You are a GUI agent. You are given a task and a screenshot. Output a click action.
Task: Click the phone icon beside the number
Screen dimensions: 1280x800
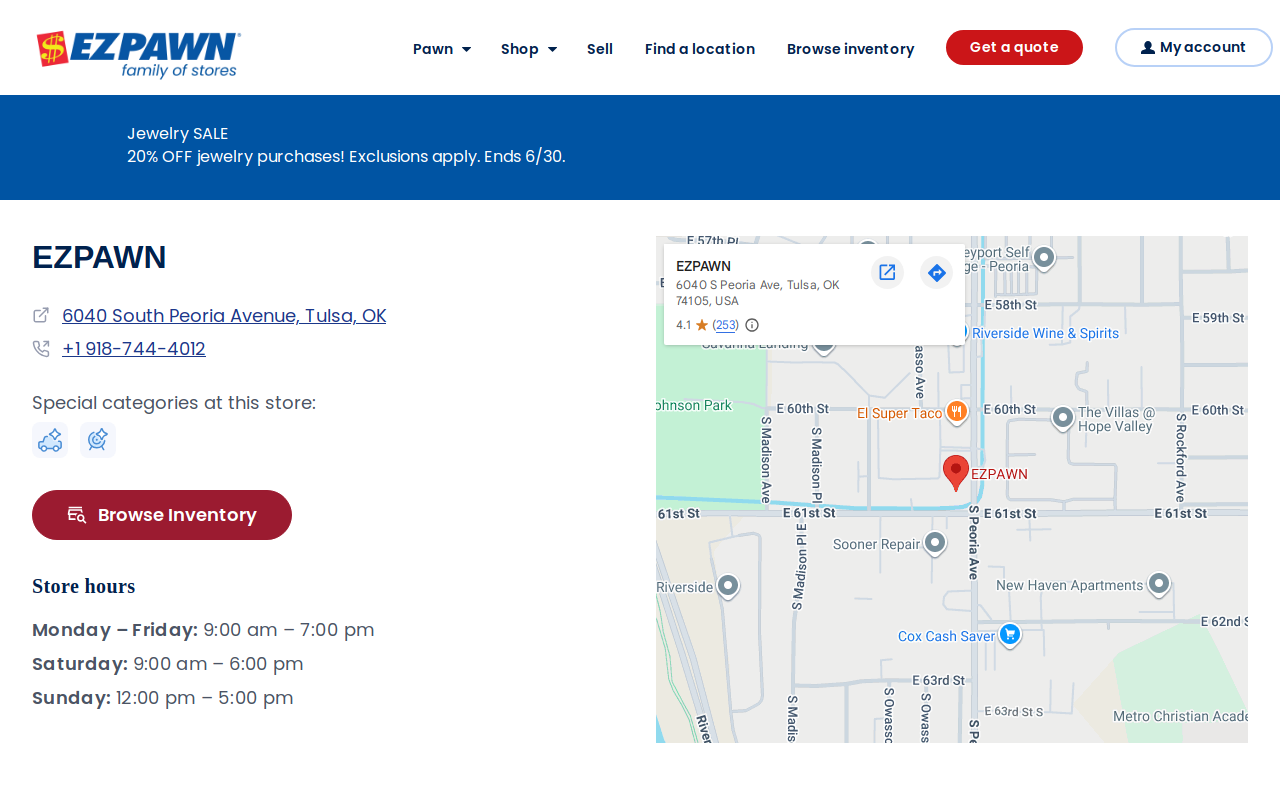pyautogui.click(x=41, y=348)
